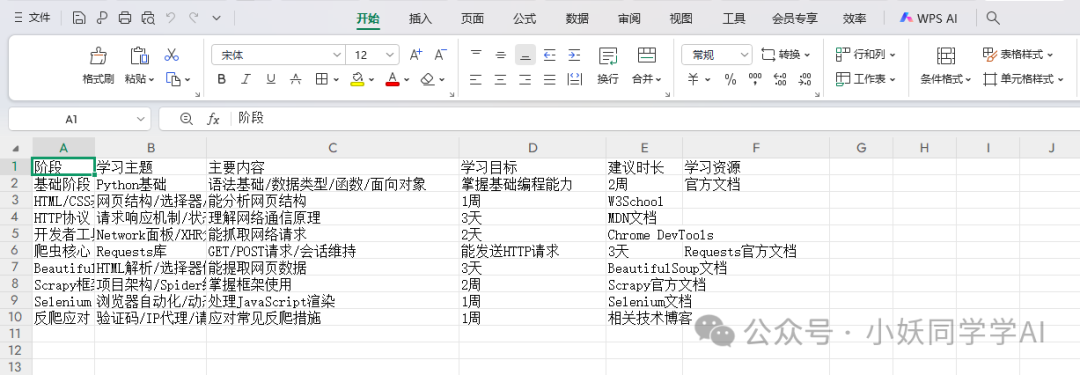This screenshot has width=1080, height=375.
Task: Click the eraser clear-format icon
Action: (428, 79)
